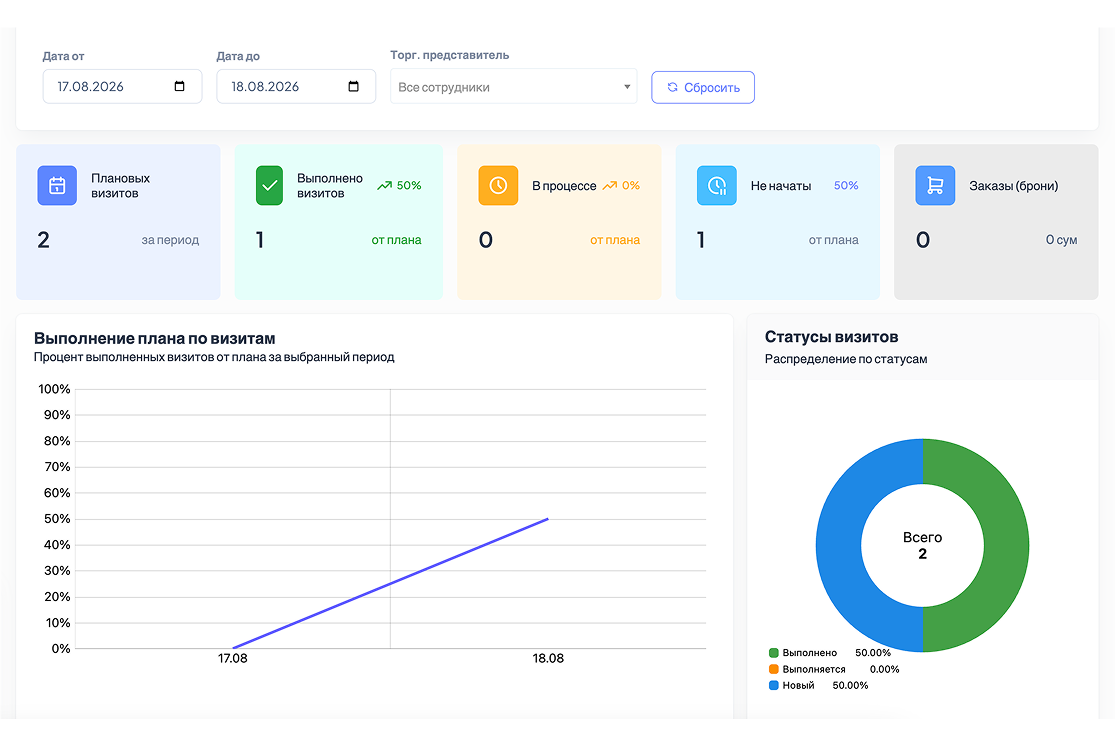Click the orange trend arrow beside 0%

click(609, 186)
